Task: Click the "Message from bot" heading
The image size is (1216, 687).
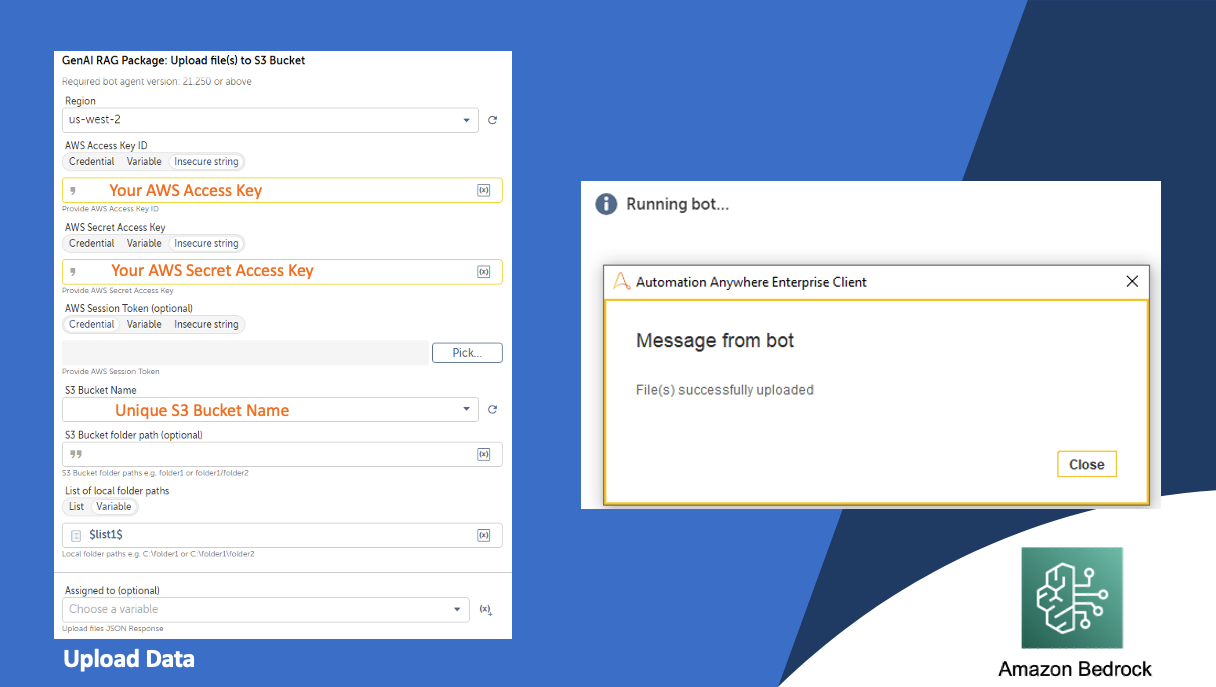Action: click(x=715, y=341)
